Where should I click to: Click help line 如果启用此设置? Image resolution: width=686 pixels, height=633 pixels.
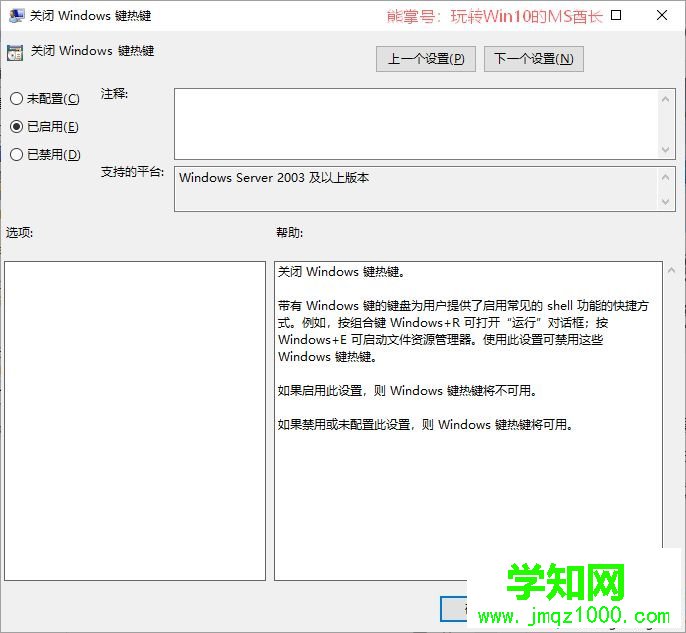[x=407, y=390]
